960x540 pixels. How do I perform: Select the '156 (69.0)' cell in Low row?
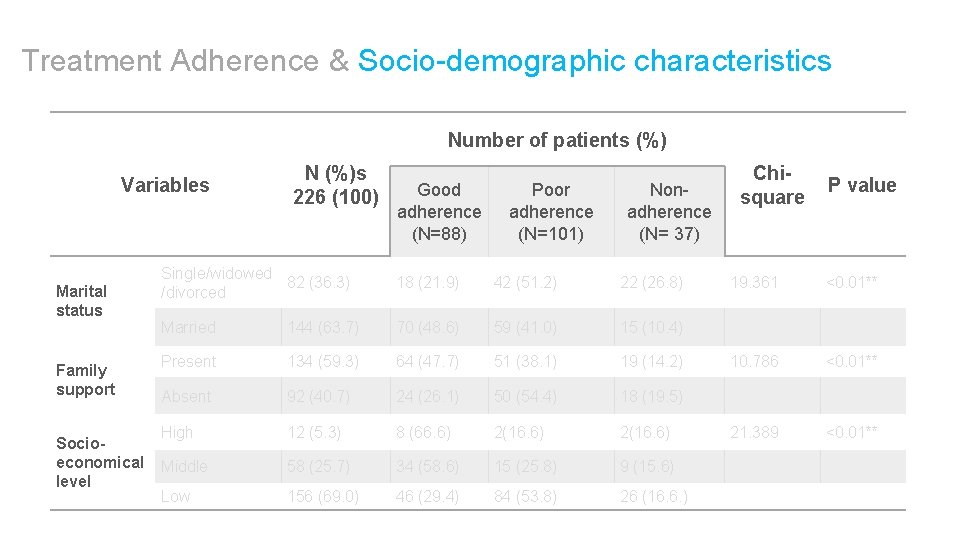point(323,497)
